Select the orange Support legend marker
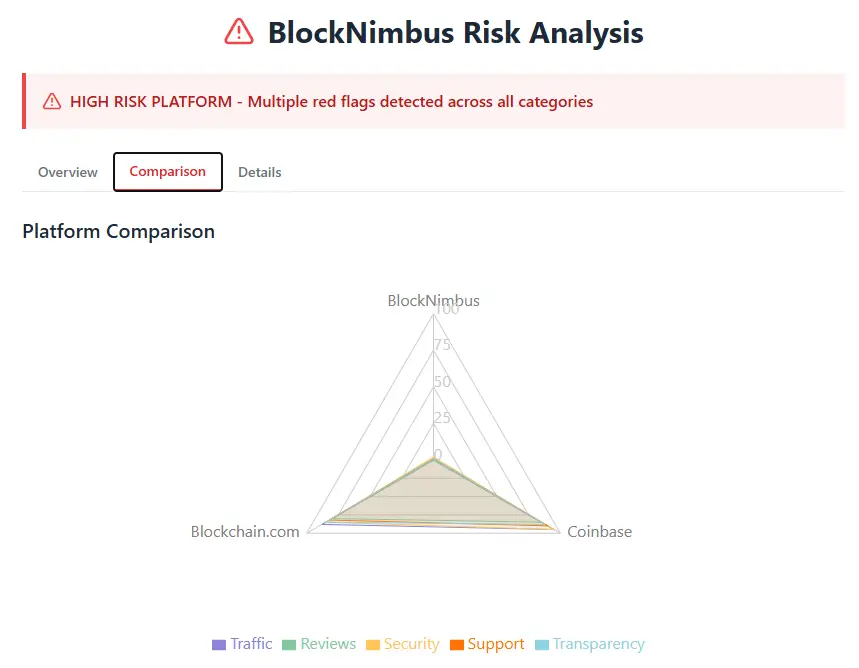 [x=456, y=644]
